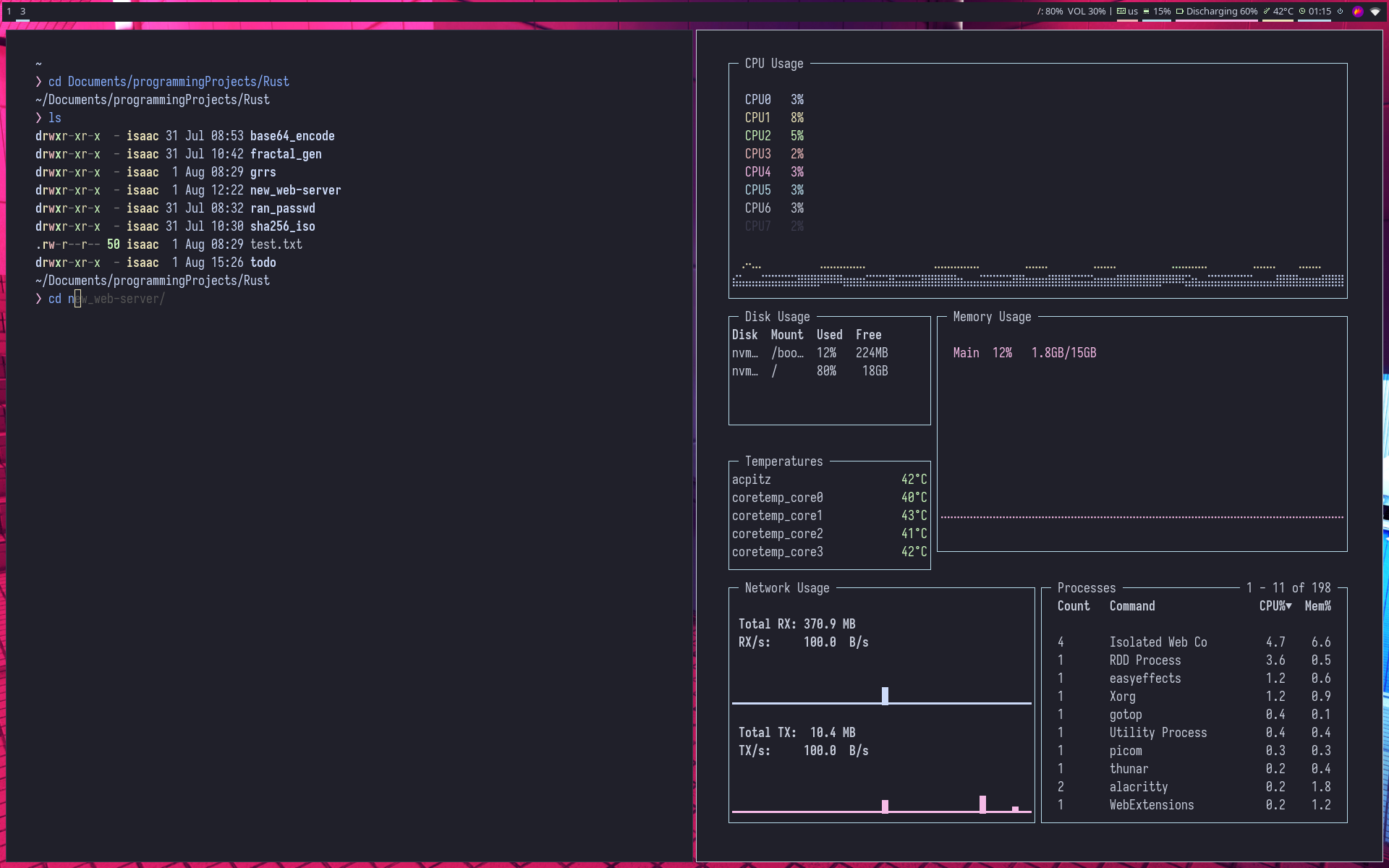Select the gotop process row
Viewport: 1389px width, 868px height.
(1126, 715)
